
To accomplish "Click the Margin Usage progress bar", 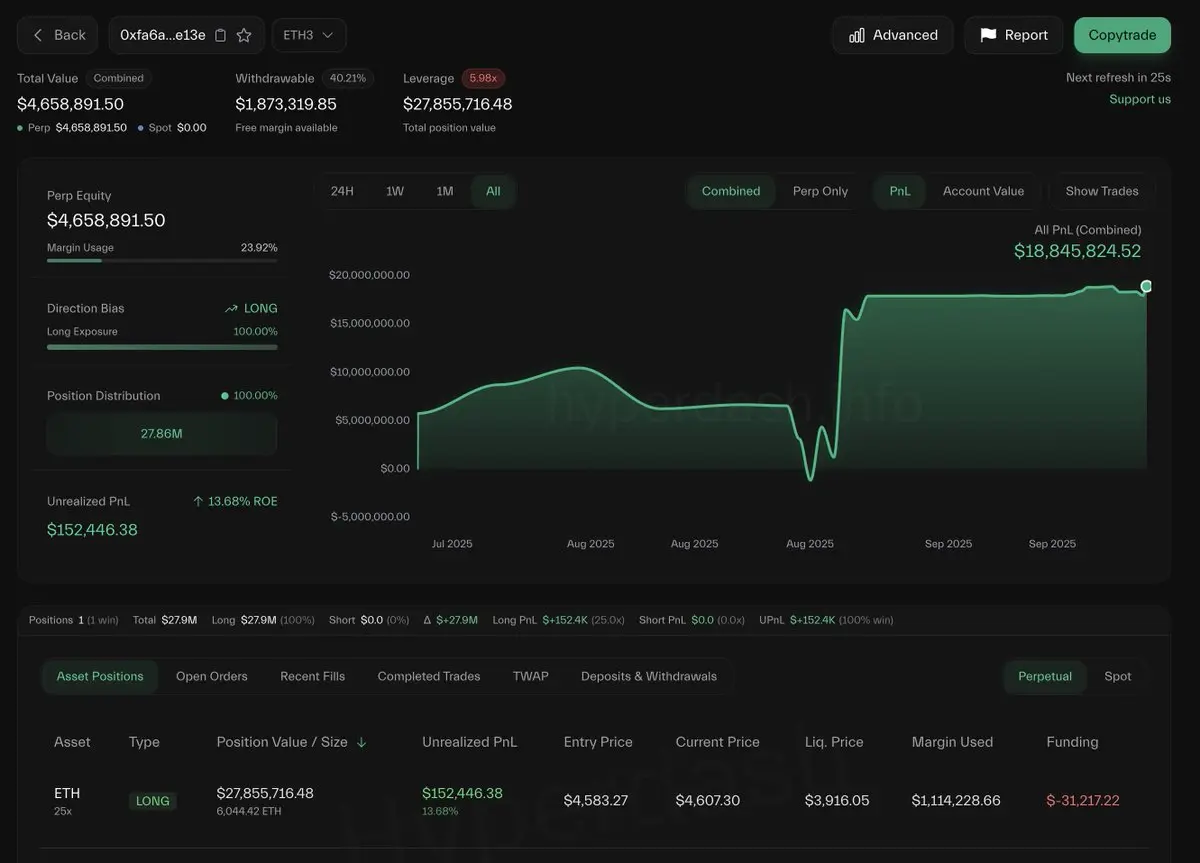I will tap(162, 261).
